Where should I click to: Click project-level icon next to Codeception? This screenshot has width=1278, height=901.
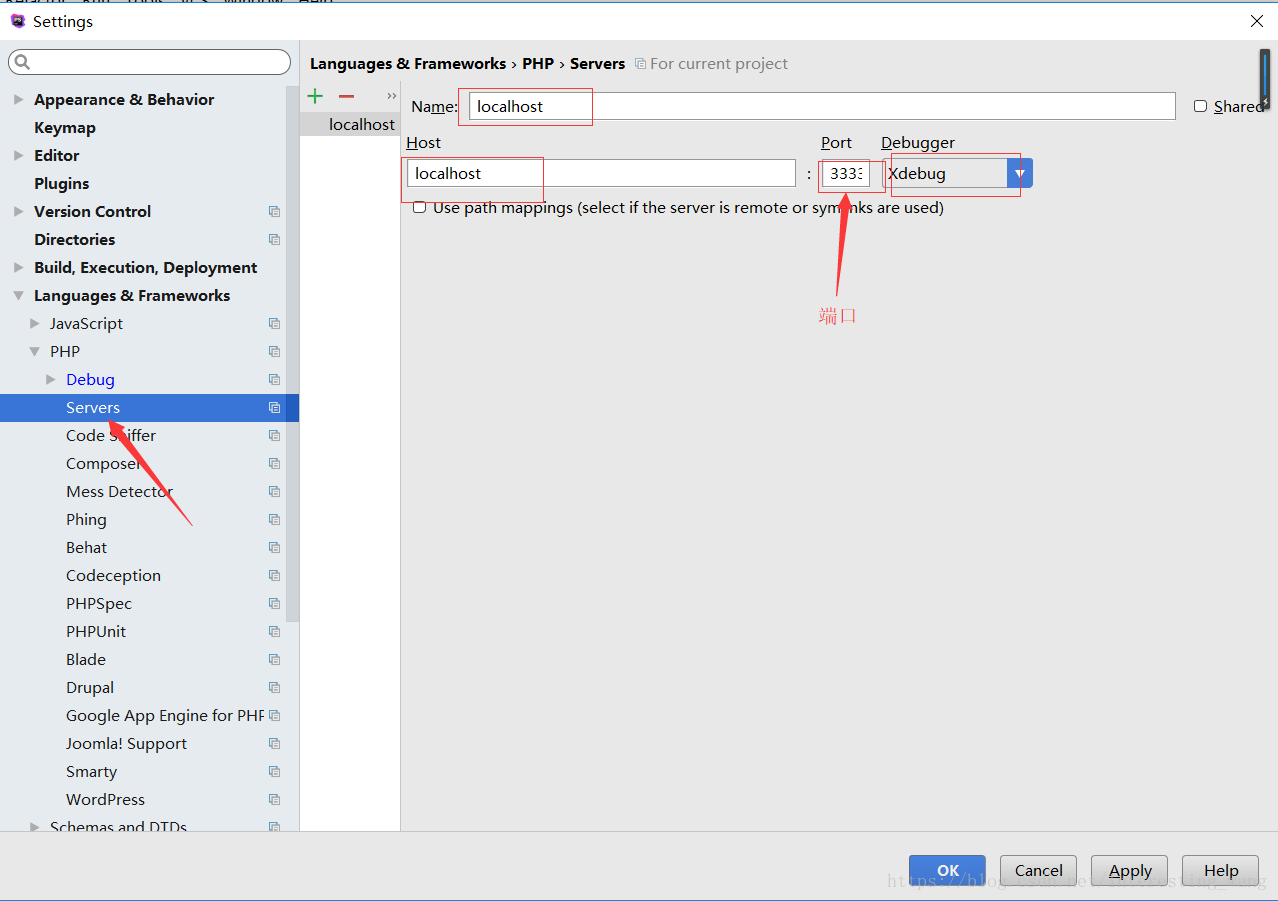pos(274,576)
